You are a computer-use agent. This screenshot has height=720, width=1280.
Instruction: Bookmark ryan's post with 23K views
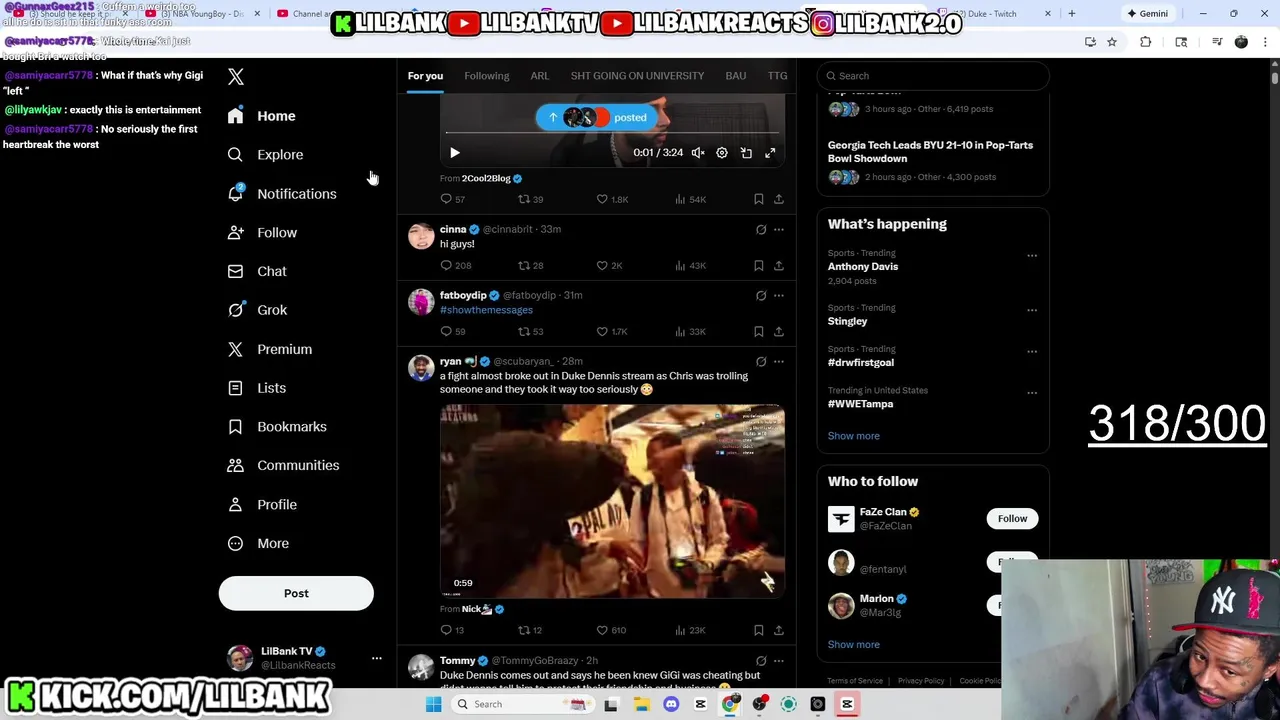pyautogui.click(x=759, y=630)
